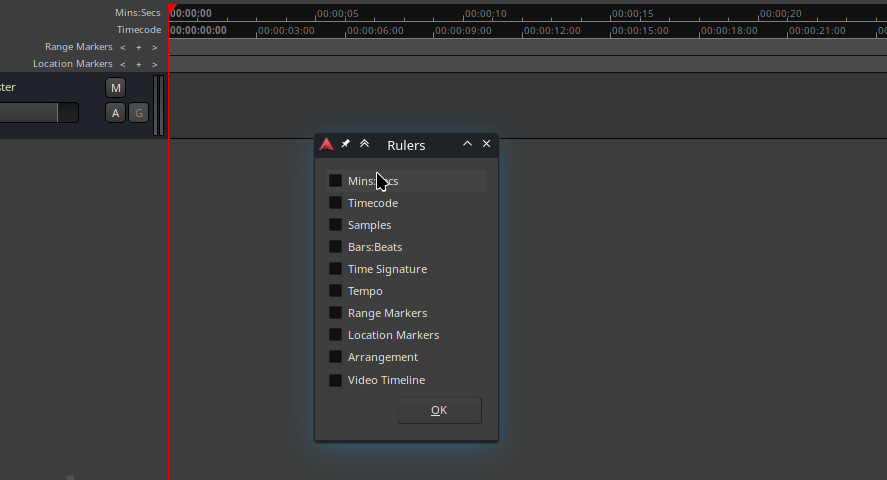Minimize the Rulers dialog with caret button

point(467,144)
